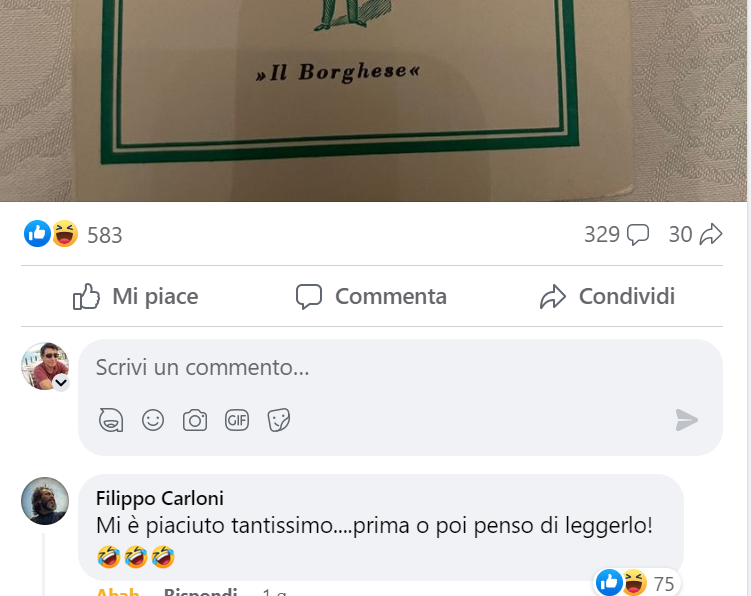This screenshot has width=751, height=596.
Task: Click the Condividi share button
Action: point(607,296)
